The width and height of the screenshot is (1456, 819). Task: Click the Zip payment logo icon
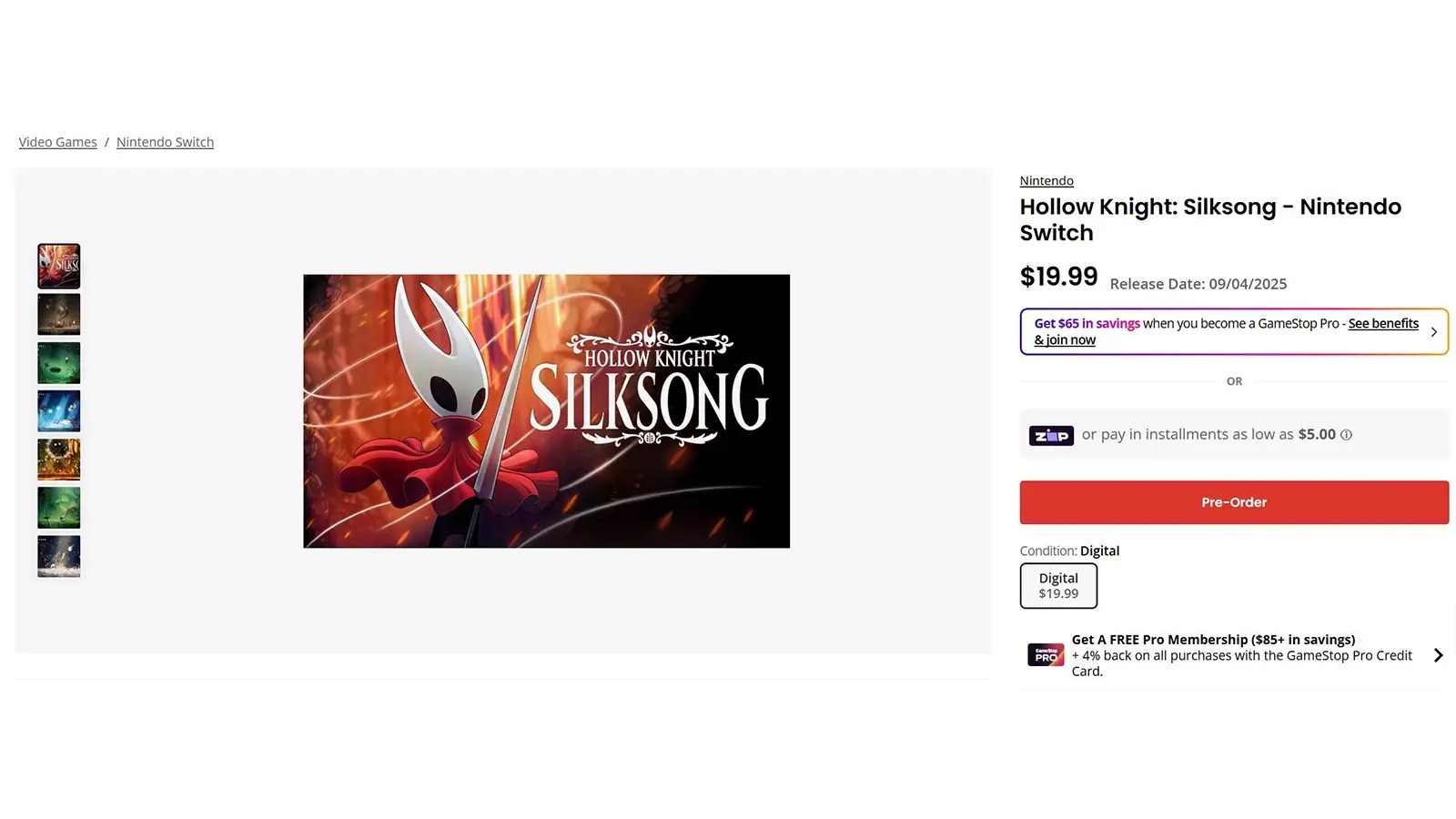click(x=1051, y=436)
